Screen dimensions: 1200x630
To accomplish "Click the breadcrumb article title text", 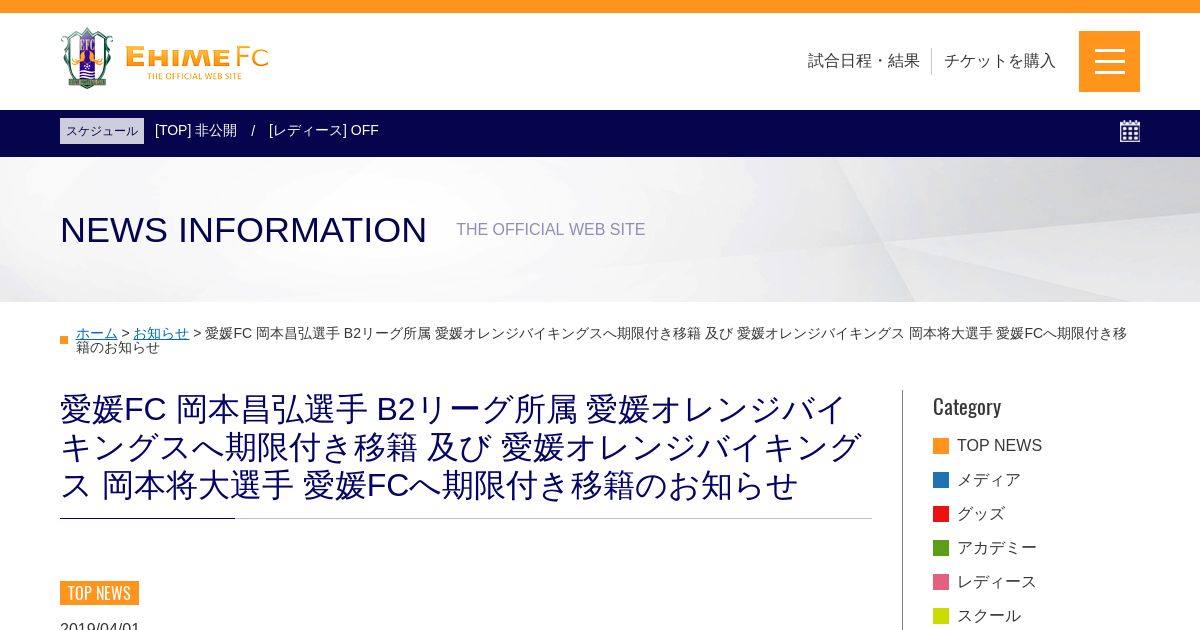I will point(602,340).
